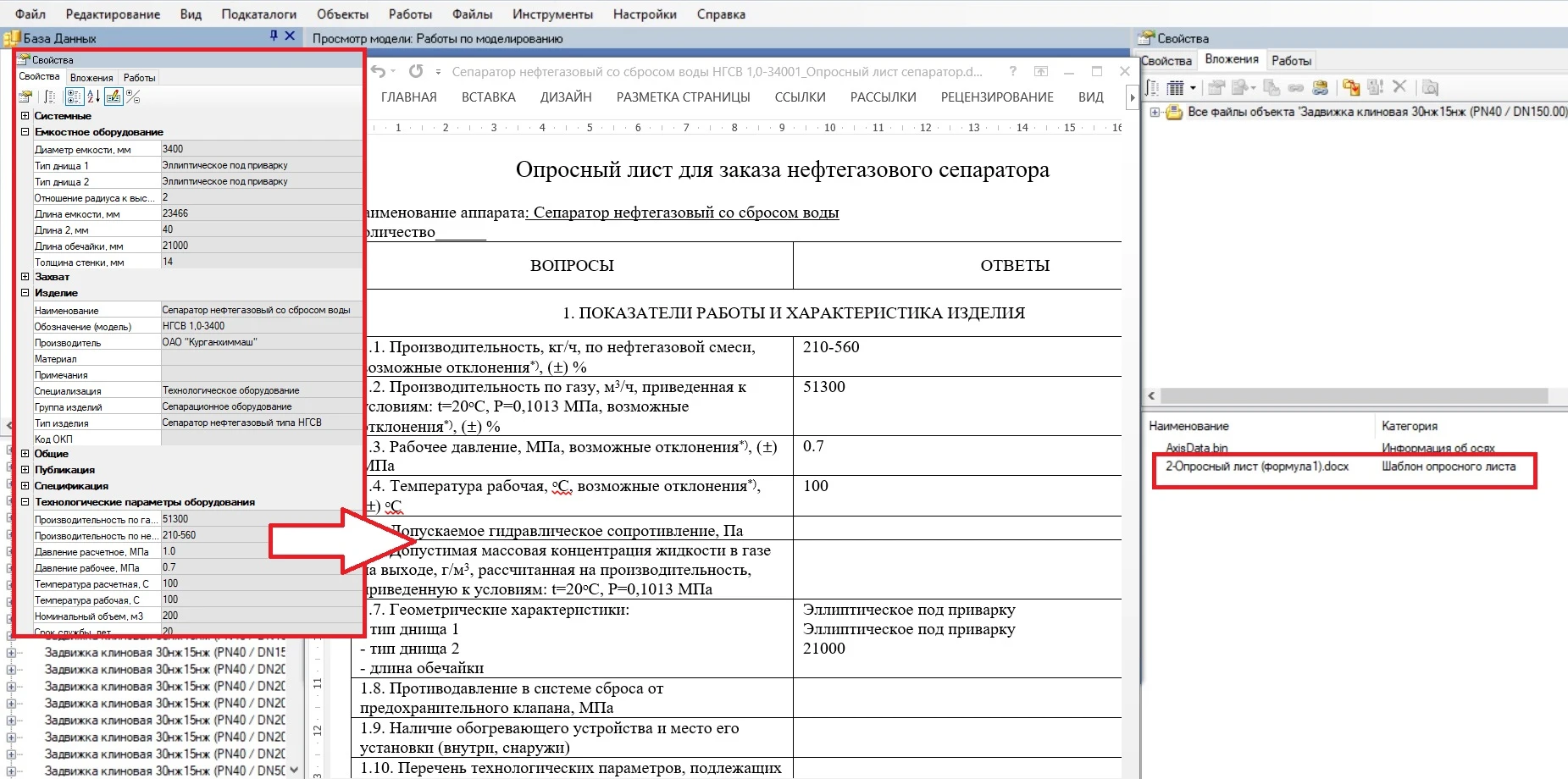This screenshot has width=1568, height=779.
Task: Click Word help question mark icon
Action: [x=1012, y=72]
